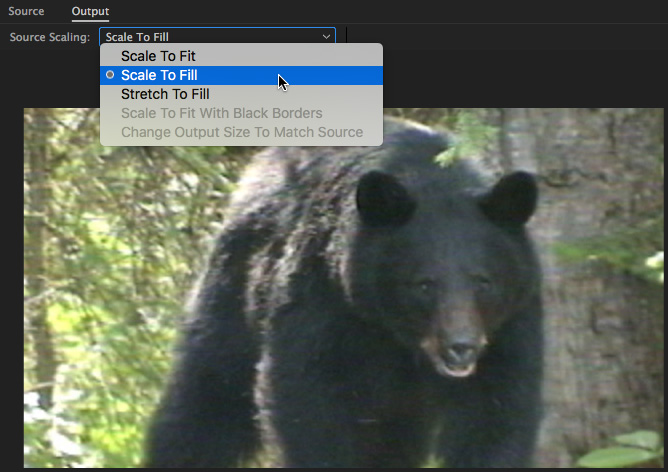Click Scale To Fit With Black Borders

(241, 113)
